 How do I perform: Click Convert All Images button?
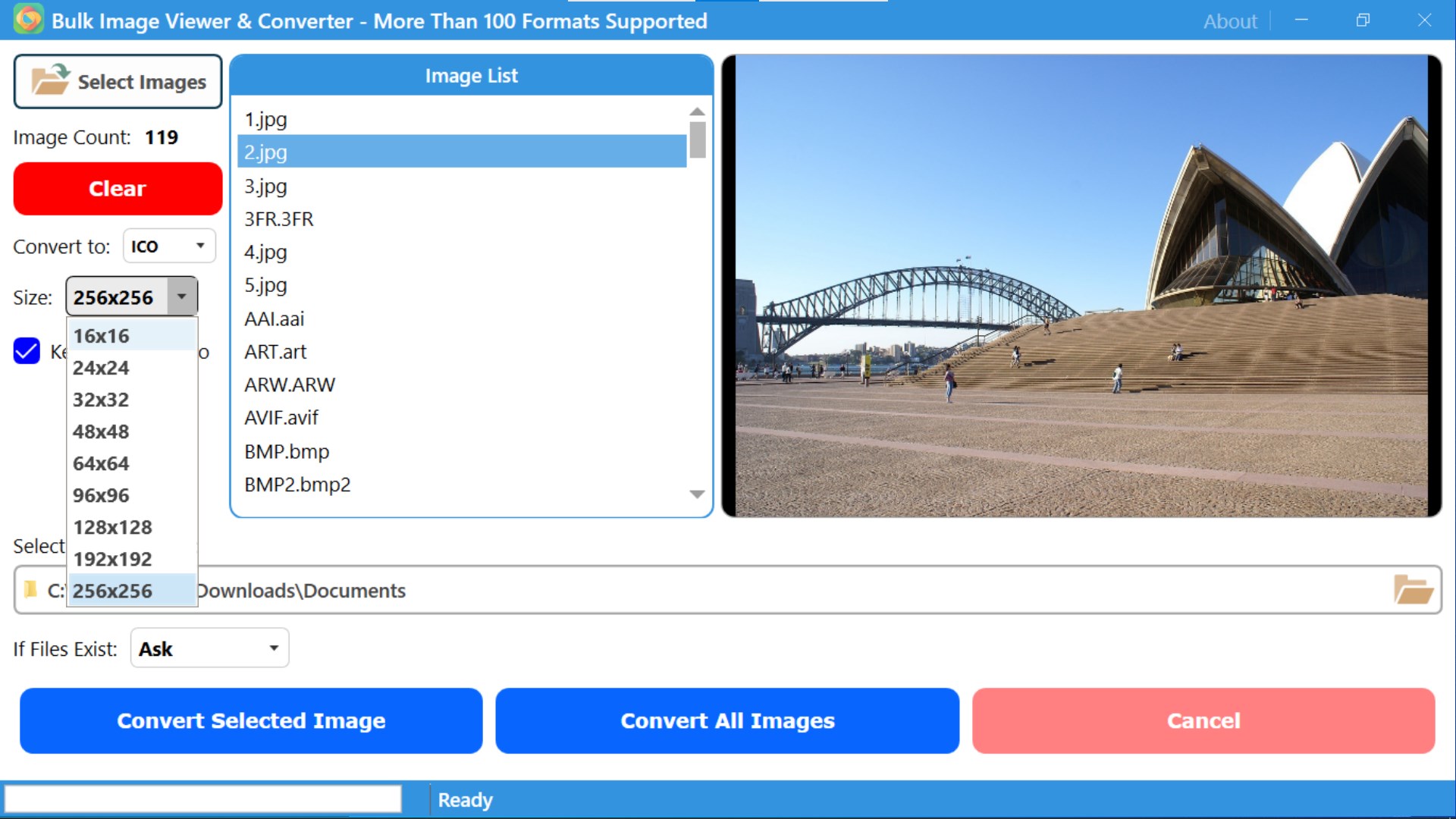click(727, 720)
